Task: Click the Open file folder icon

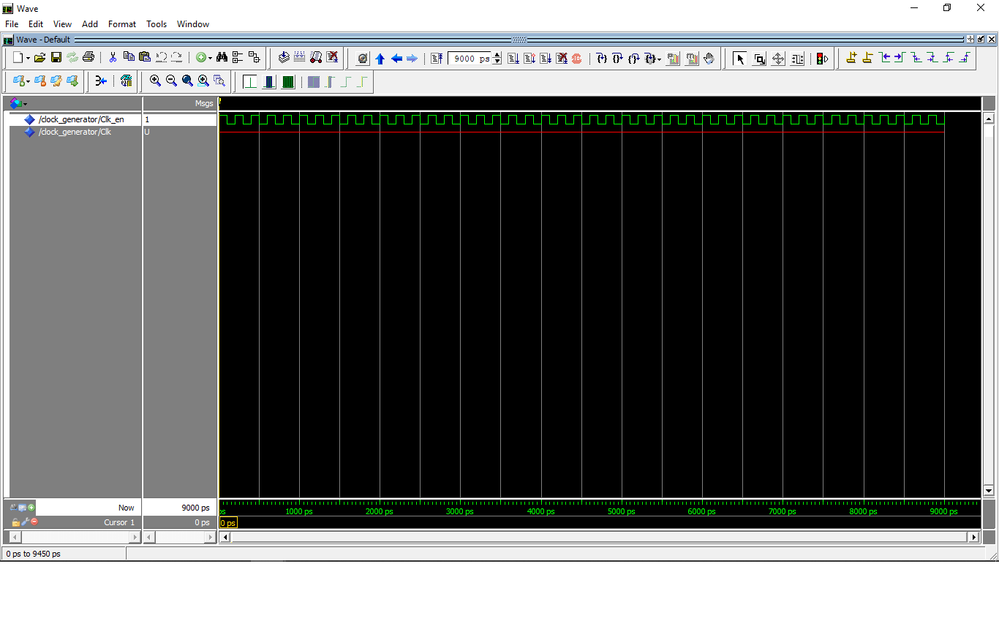Action: [x=40, y=58]
